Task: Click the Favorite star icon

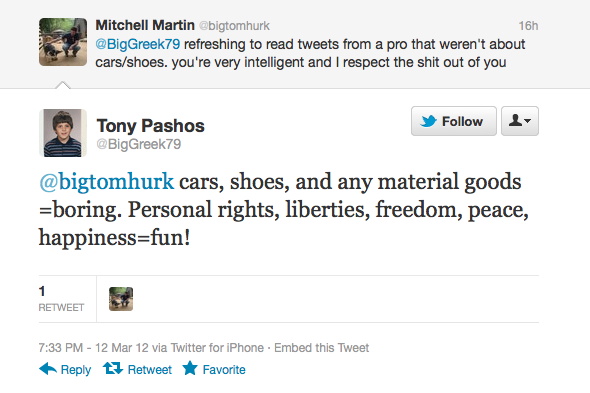Action: 190,368
